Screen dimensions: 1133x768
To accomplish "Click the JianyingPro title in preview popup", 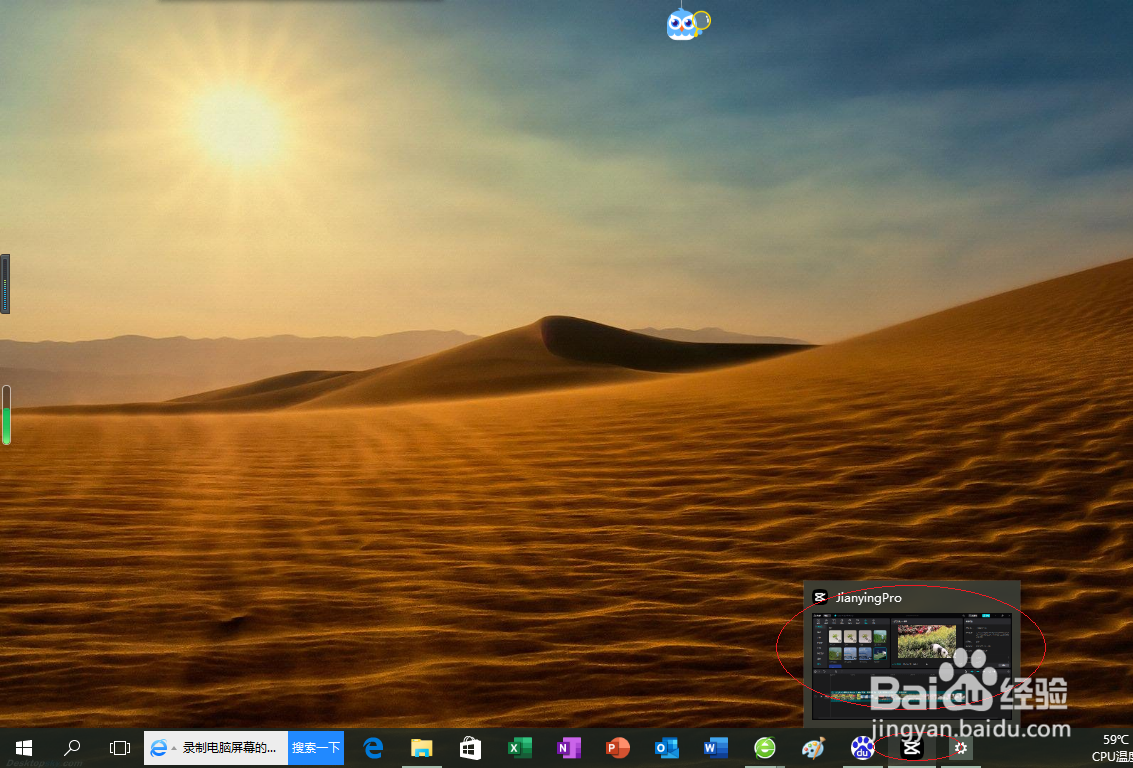I will point(868,598).
